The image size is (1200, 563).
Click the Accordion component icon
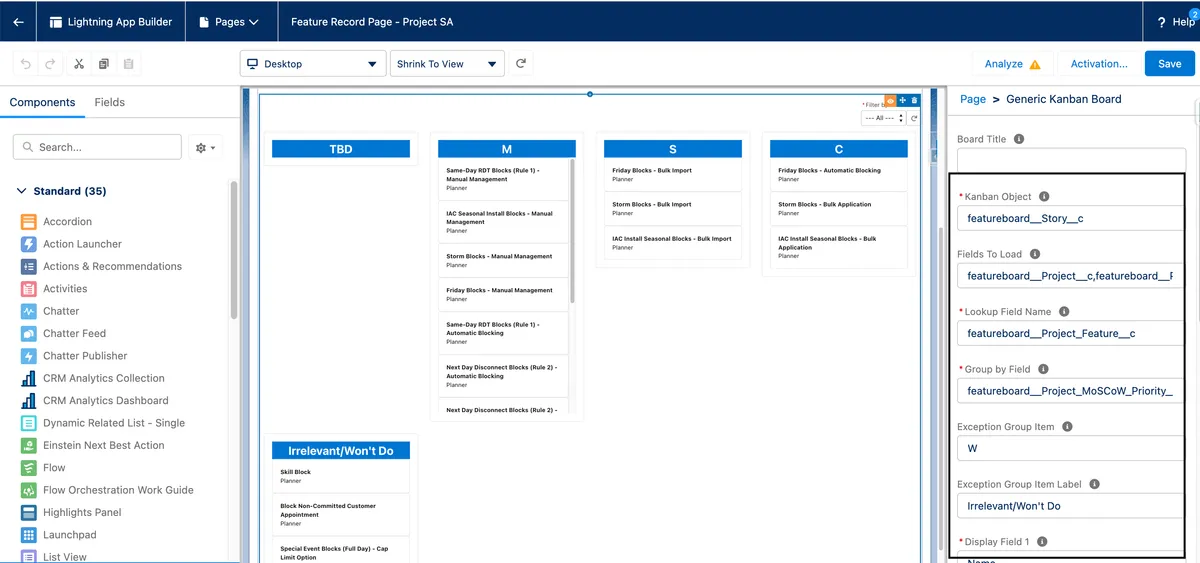click(28, 221)
